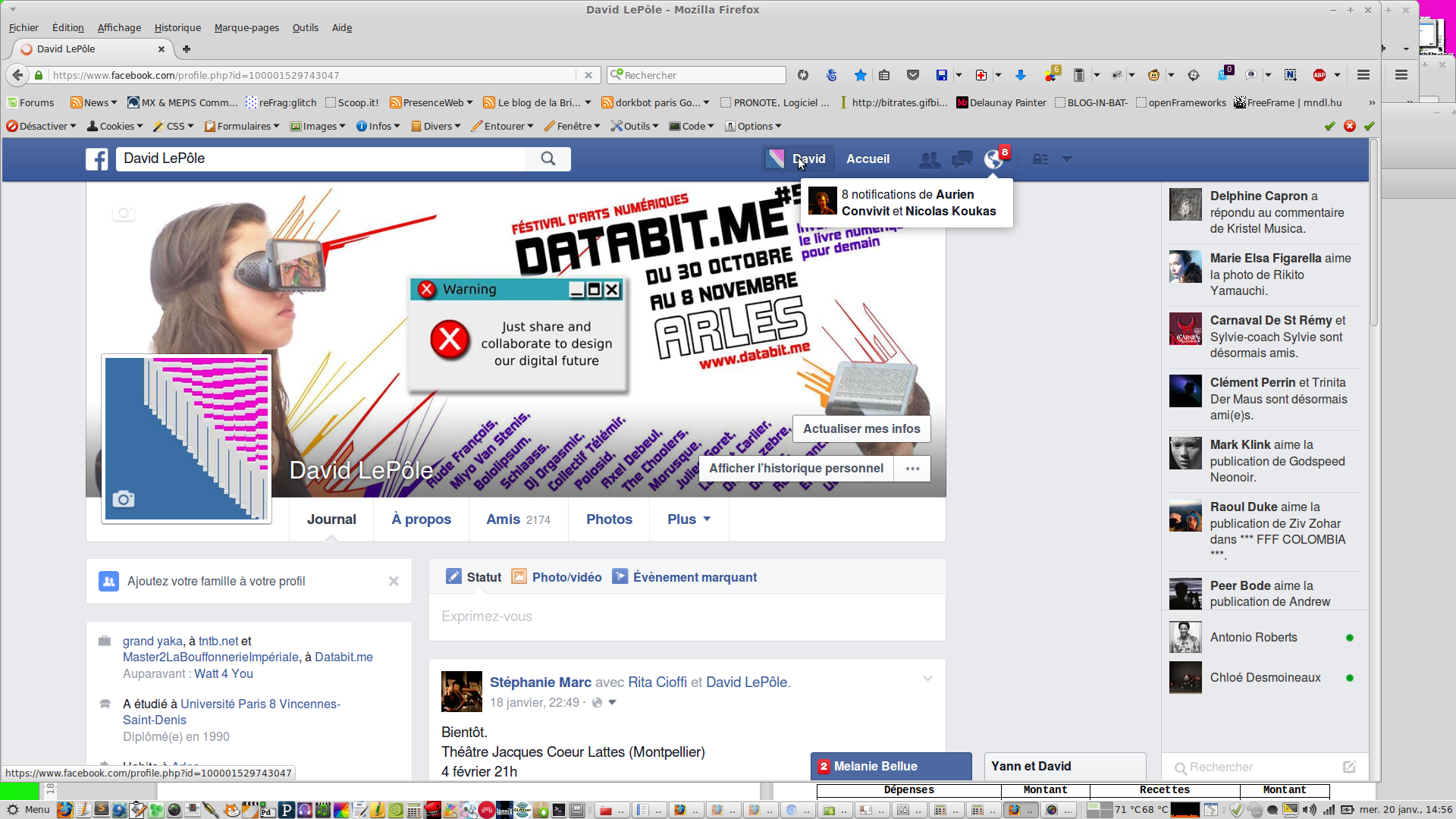The height and width of the screenshot is (819, 1456).
Task: Dismiss the add family to profile card
Action: pos(394,581)
